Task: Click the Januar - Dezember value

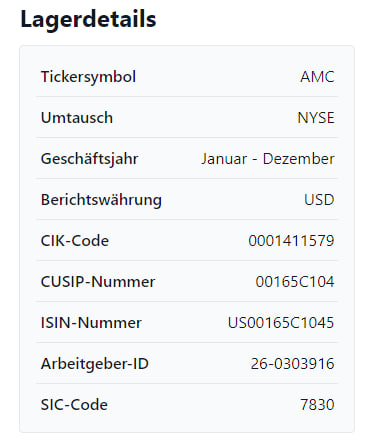Action: click(268, 159)
